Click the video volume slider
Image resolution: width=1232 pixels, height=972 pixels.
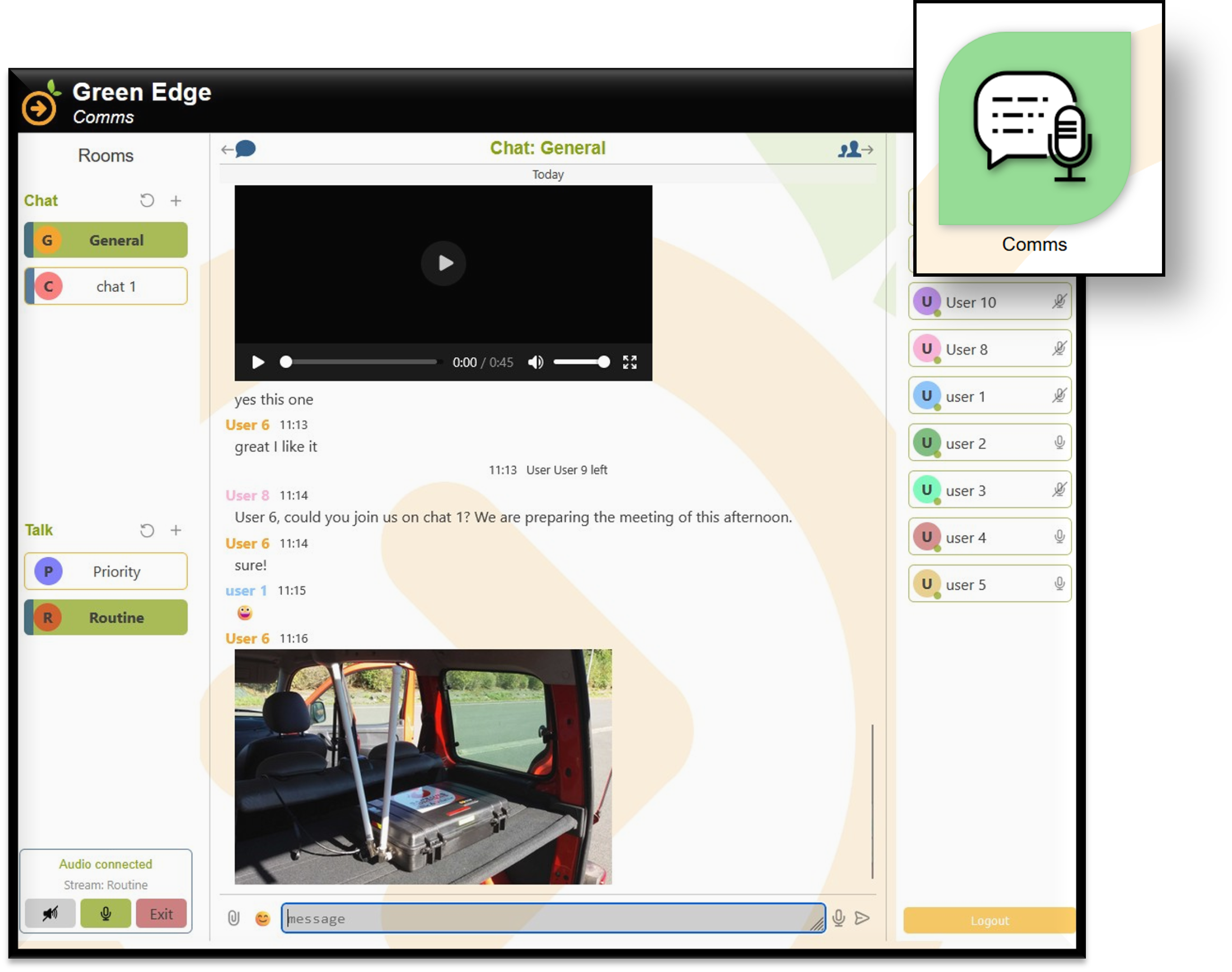[x=580, y=362]
